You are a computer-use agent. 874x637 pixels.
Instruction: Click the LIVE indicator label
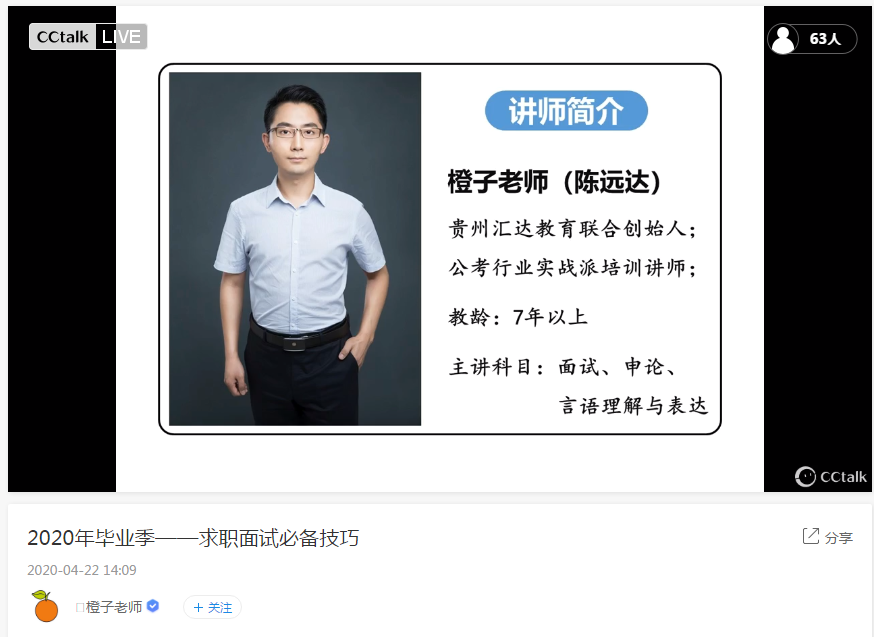pyautogui.click(x=121, y=37)
